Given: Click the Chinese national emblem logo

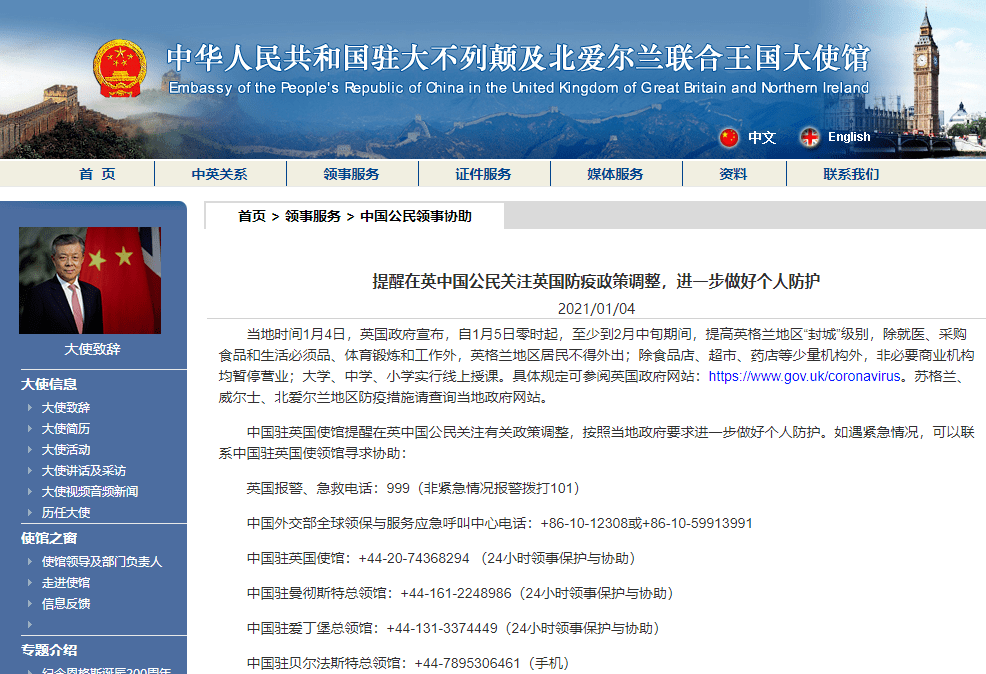Looking at the screenshot, I should (119, 69).
